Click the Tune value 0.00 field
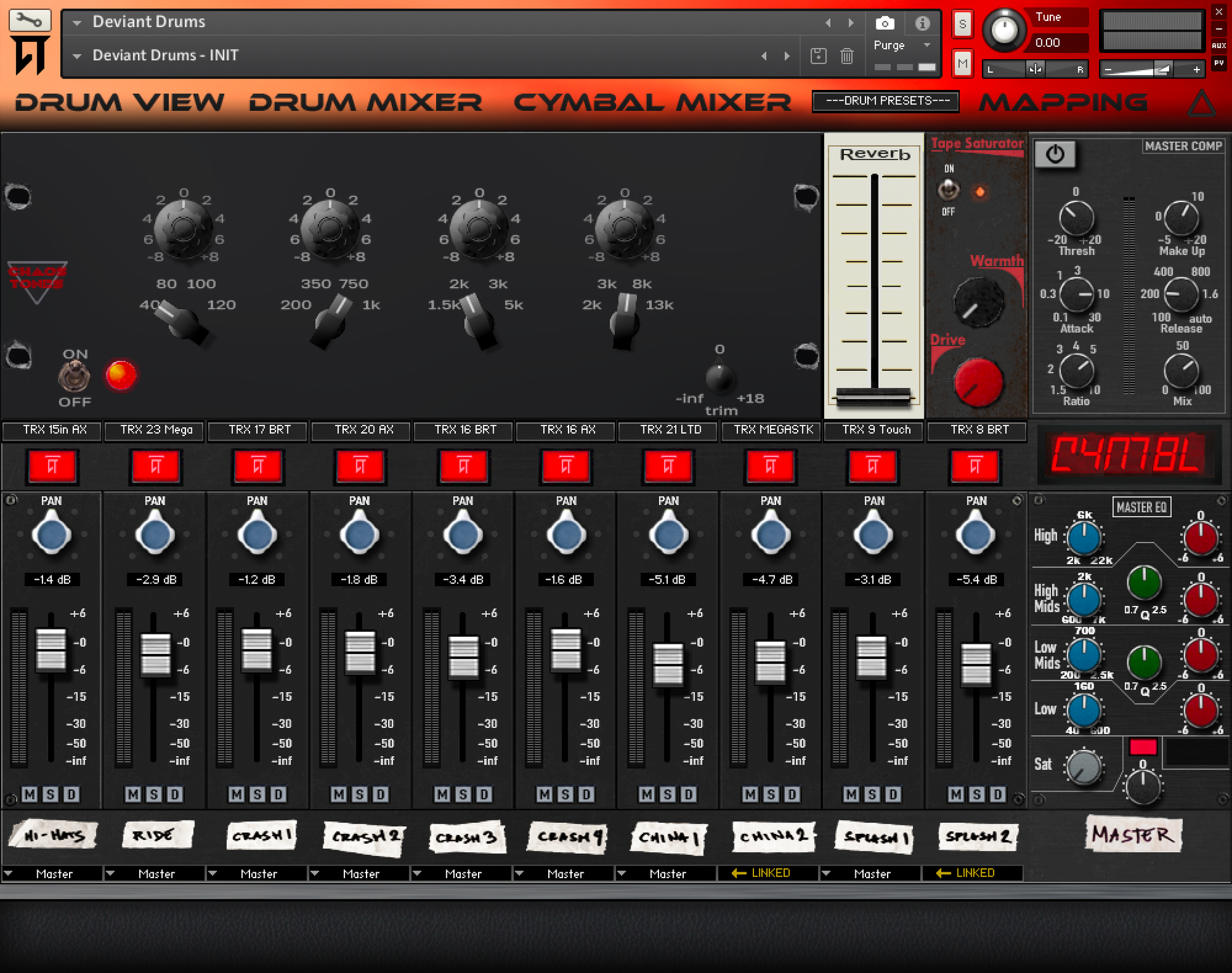 point(1059,43)
